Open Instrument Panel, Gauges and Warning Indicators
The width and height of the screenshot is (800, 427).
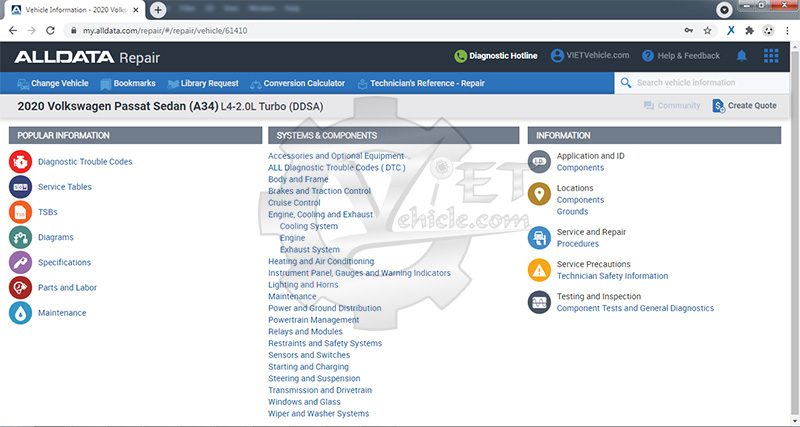[x=359, y=273]
